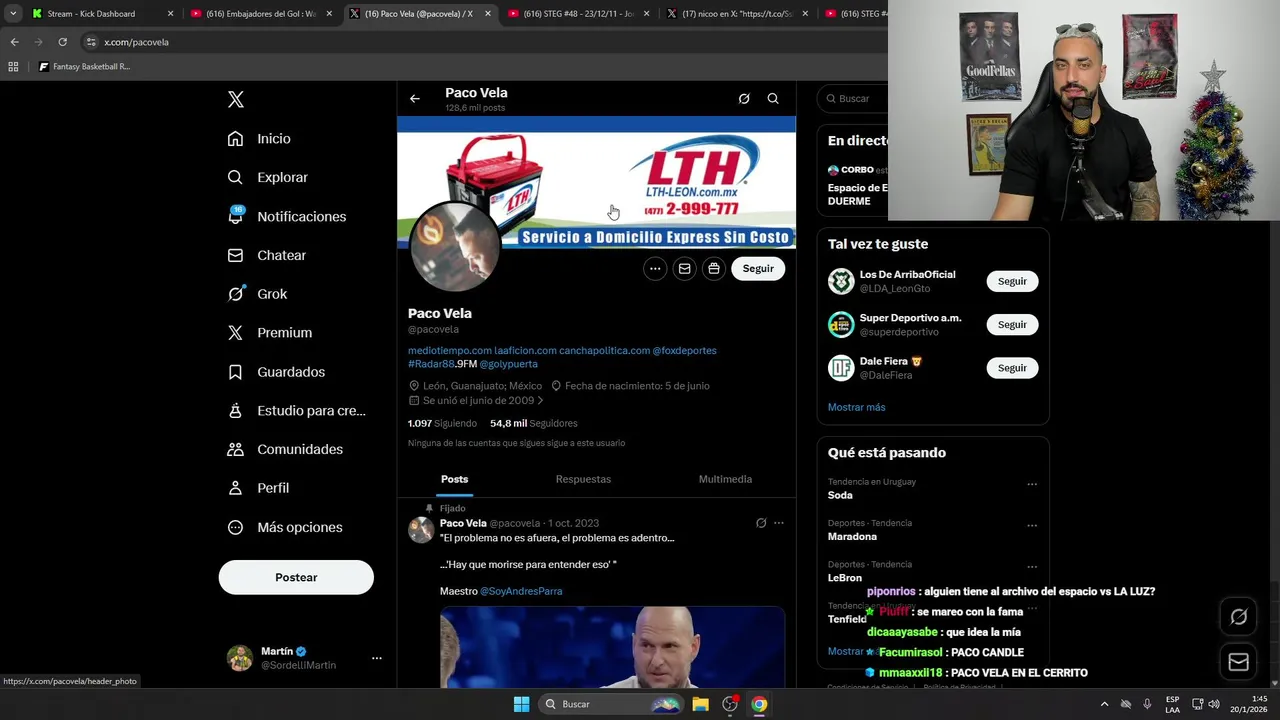
Task: Open Más opciones circle icon
Action: (235, 527)
